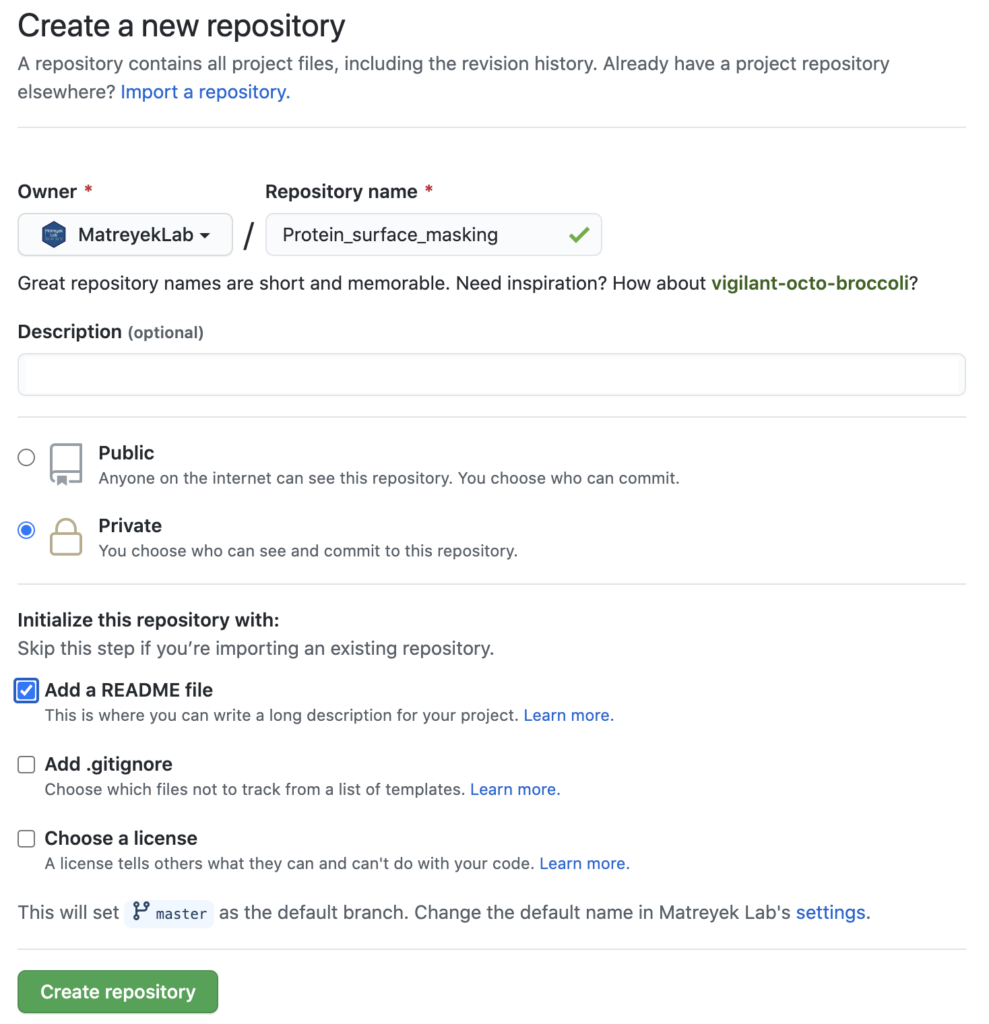Image resolution: width=989 pixels, height=1024 pixels.
Task: Open the Owner MatreyekLab dropdown
Action: [x=125, y=234]
